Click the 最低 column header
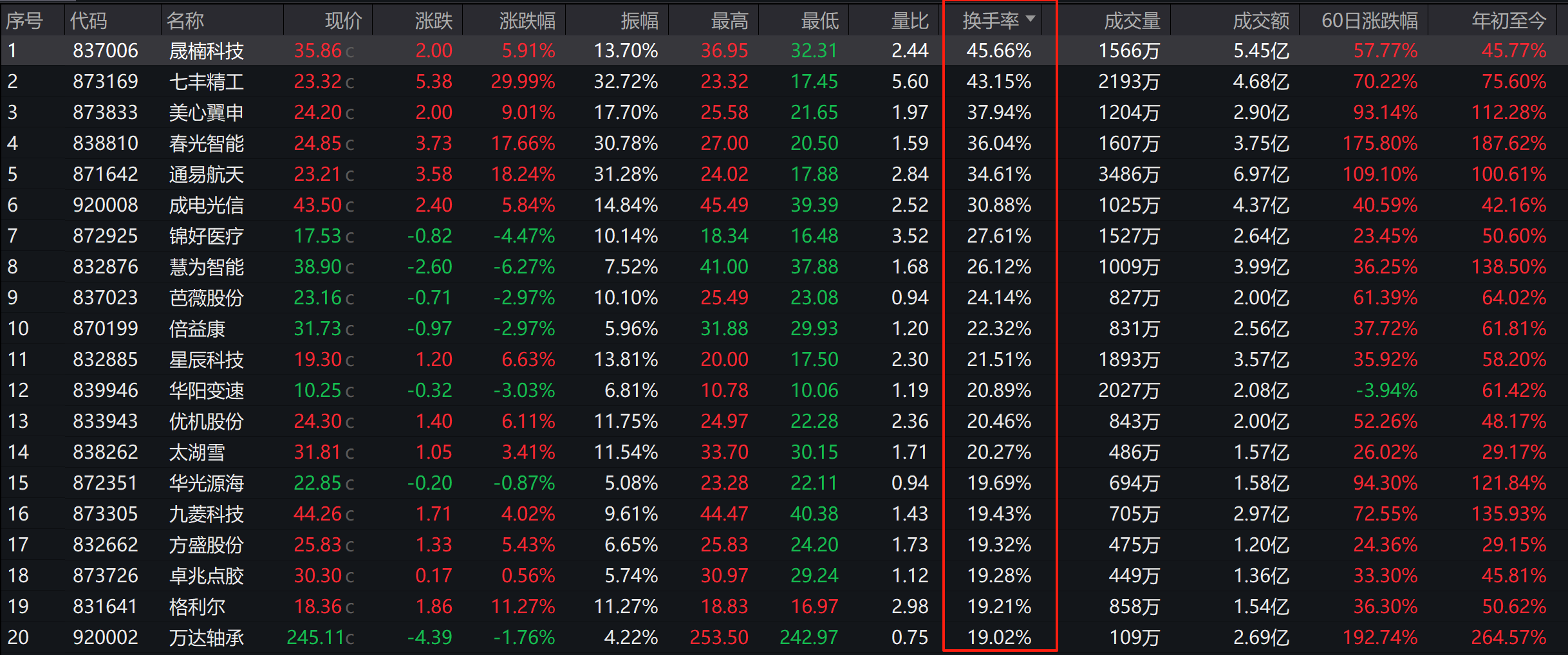Viewport: 1568px width, 655px height. coord(819,21)
